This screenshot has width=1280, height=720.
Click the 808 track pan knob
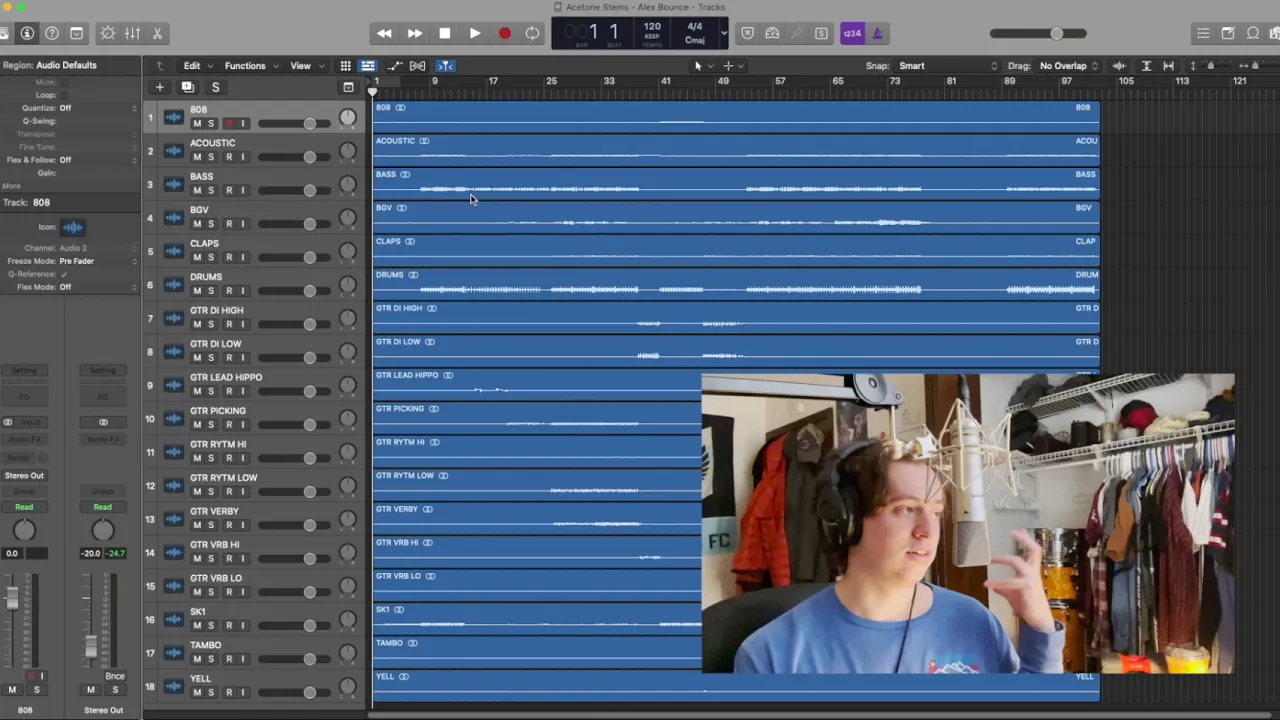[347, 118]
